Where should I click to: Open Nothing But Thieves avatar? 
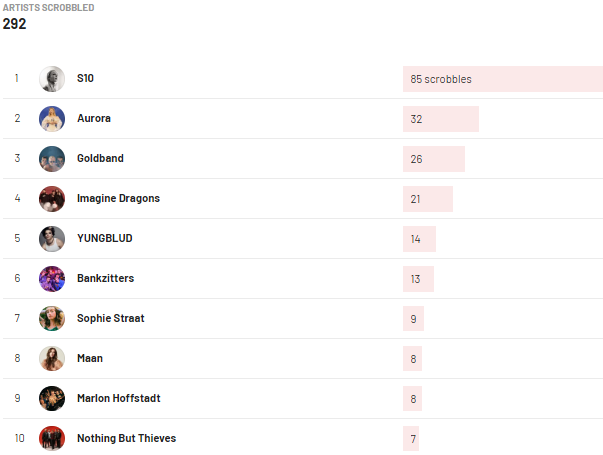point(52,439)
